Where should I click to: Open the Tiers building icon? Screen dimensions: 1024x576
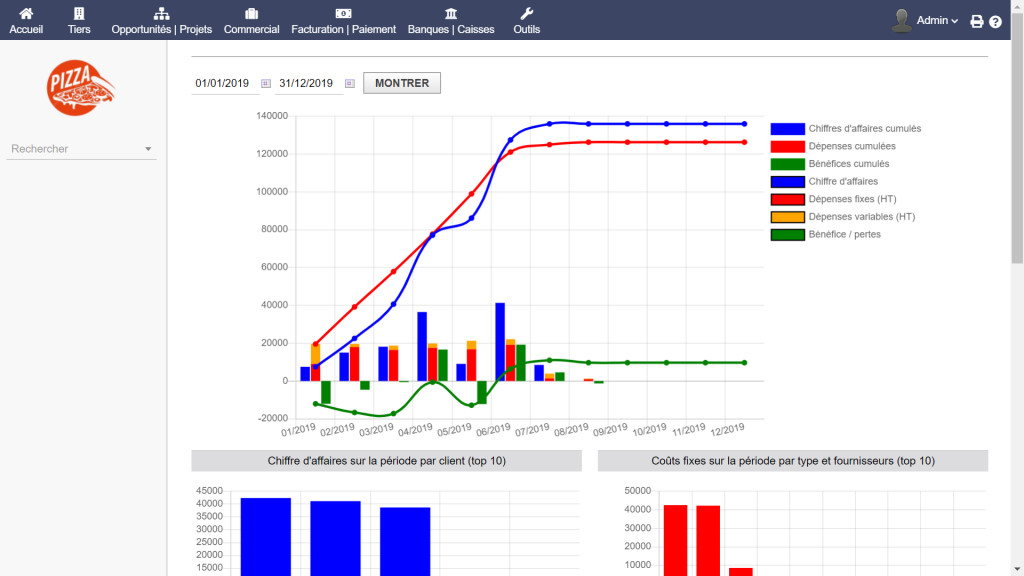[x=79, y=13]
